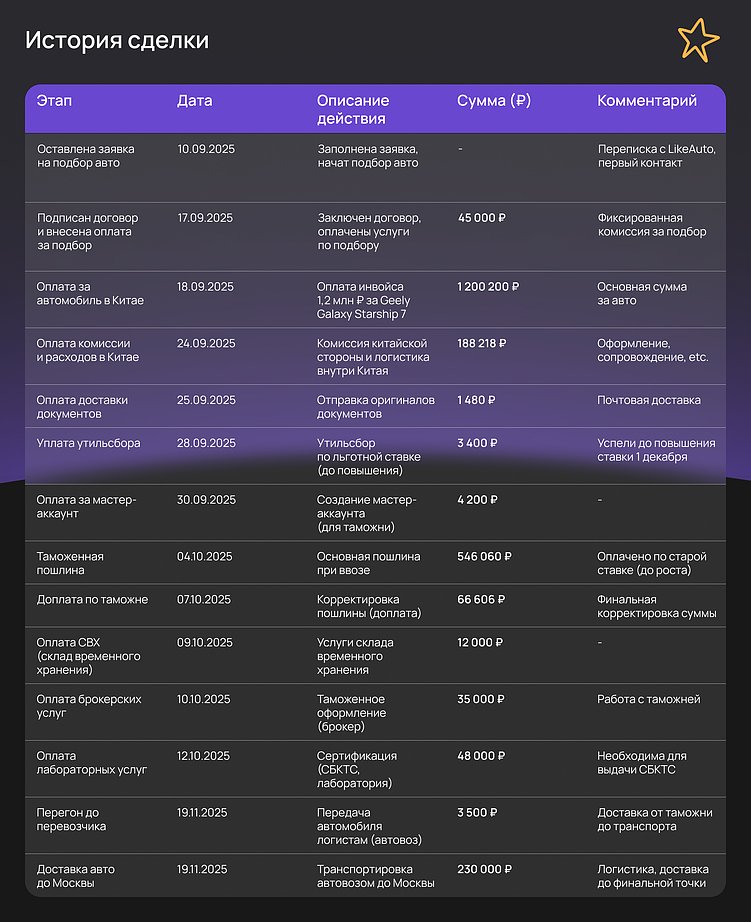Image resolution: width=751 pixels, height=922 pixels.
Task: Click the date 18.09.2025
Action: point(205,286)
